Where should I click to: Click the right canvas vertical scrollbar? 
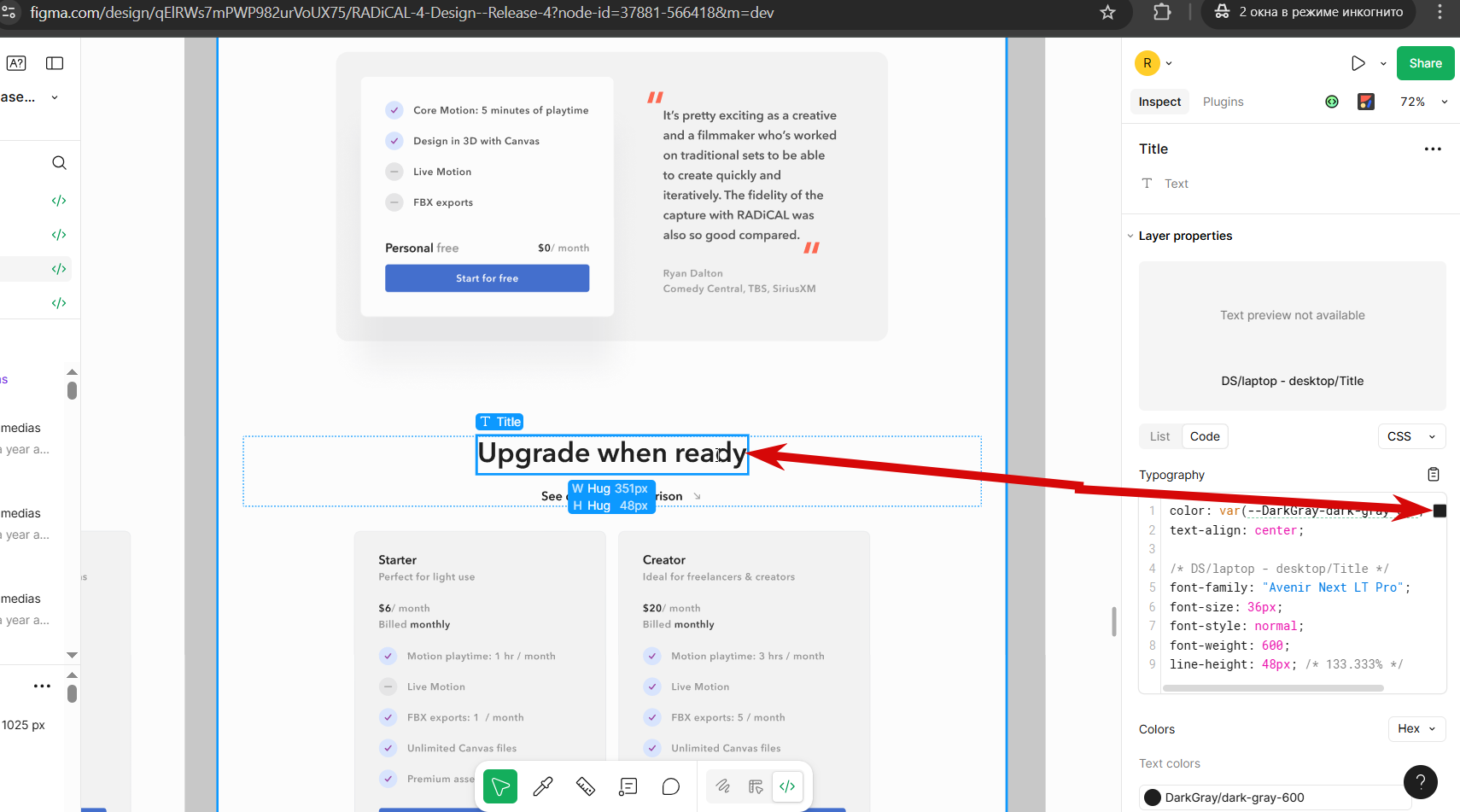1113,622
